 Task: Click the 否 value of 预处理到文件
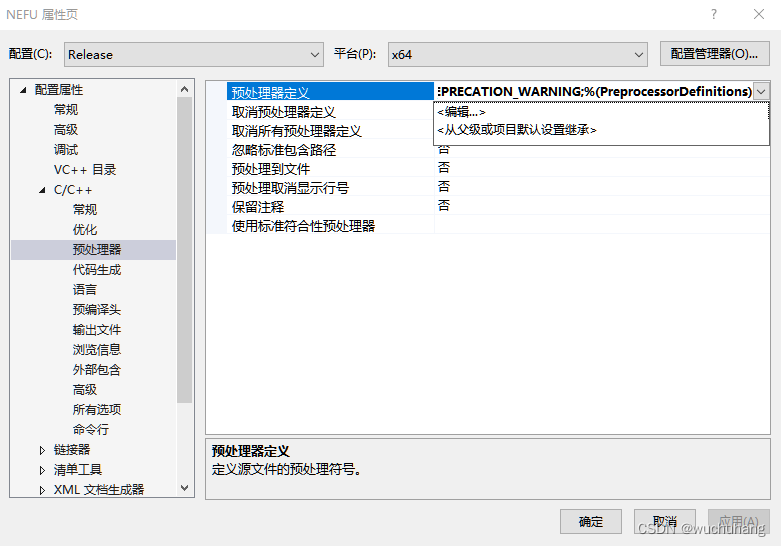tap(444, 167)
